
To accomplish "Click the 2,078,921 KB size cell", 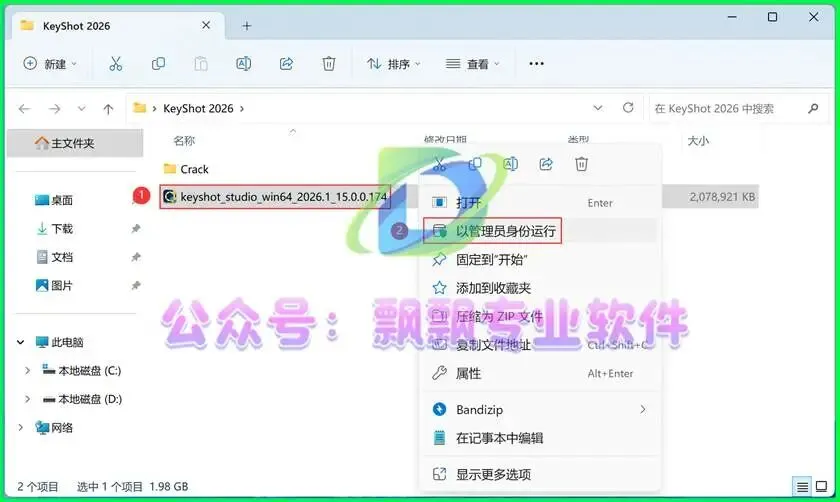I will point(722,197).
